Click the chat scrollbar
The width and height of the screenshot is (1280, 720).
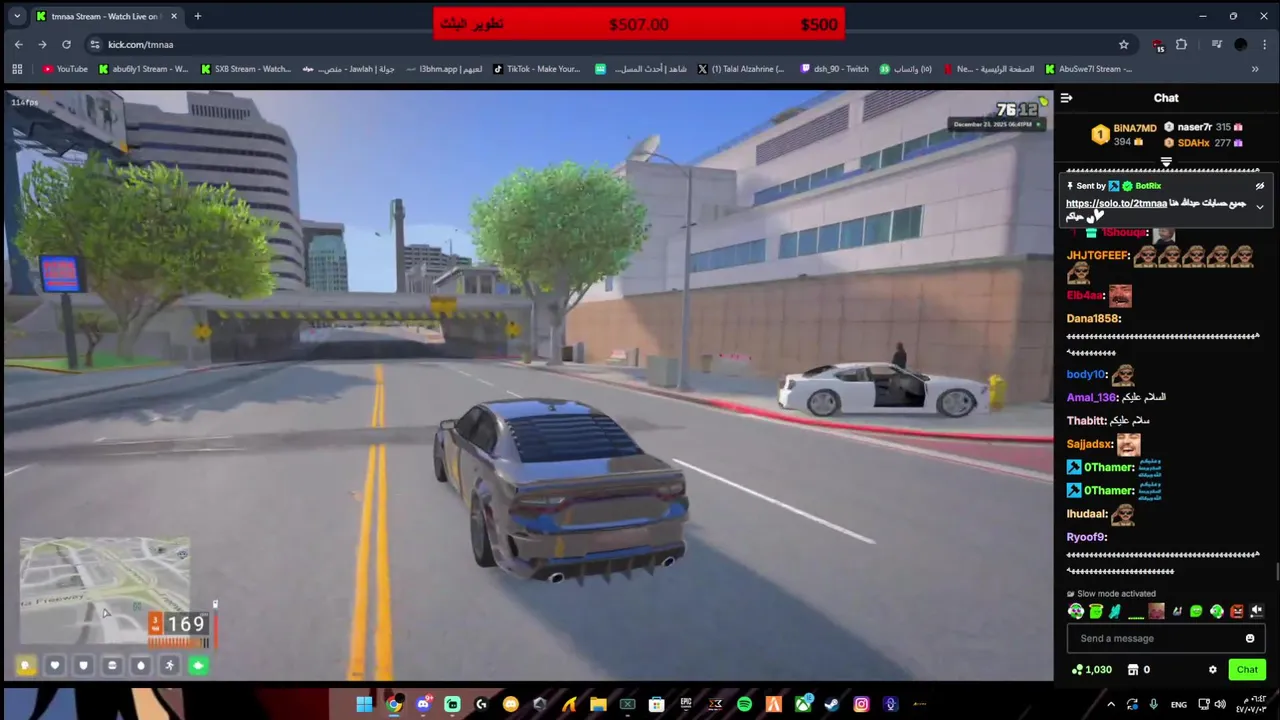1277,572
